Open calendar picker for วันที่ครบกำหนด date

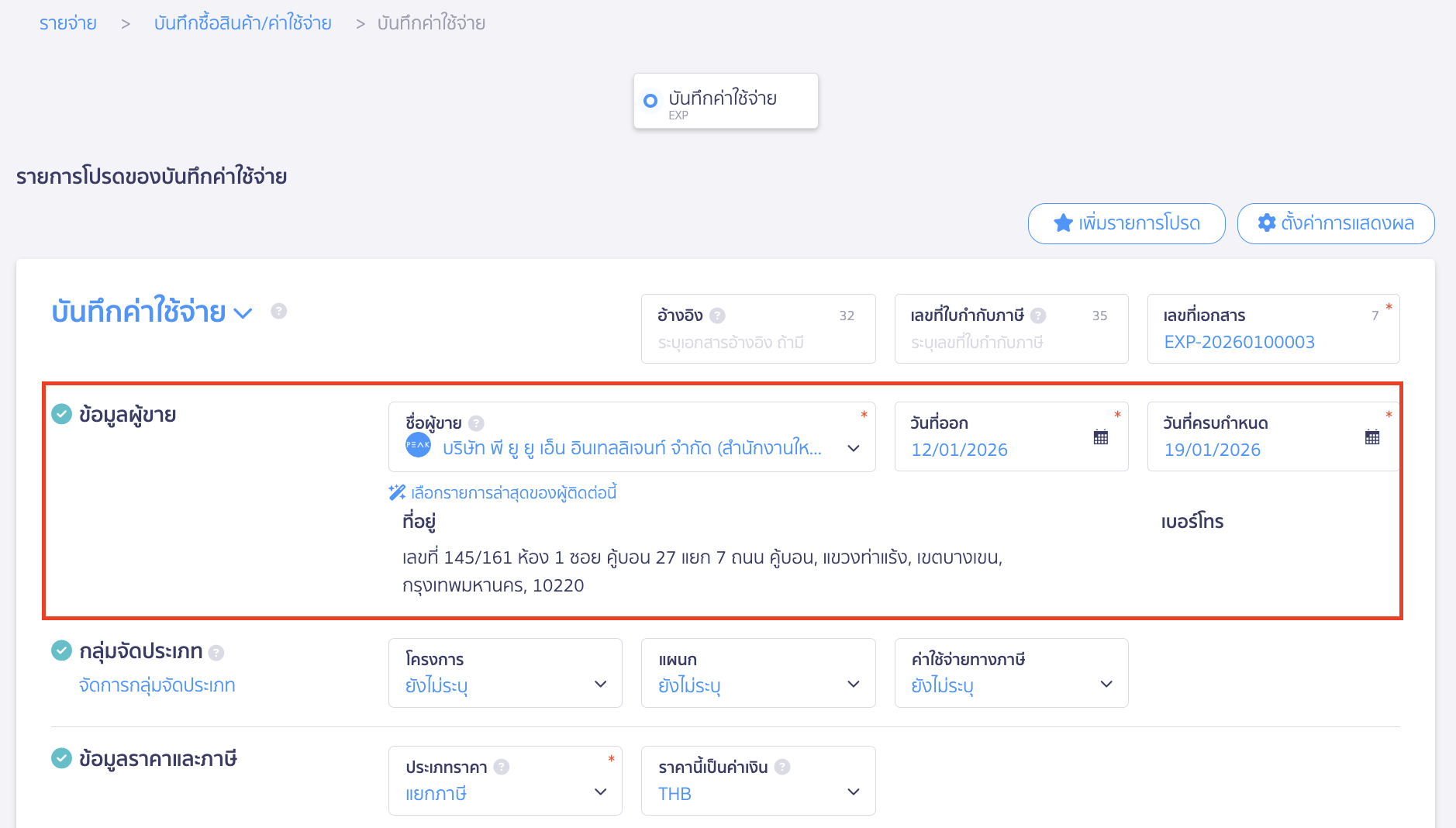1373,436
